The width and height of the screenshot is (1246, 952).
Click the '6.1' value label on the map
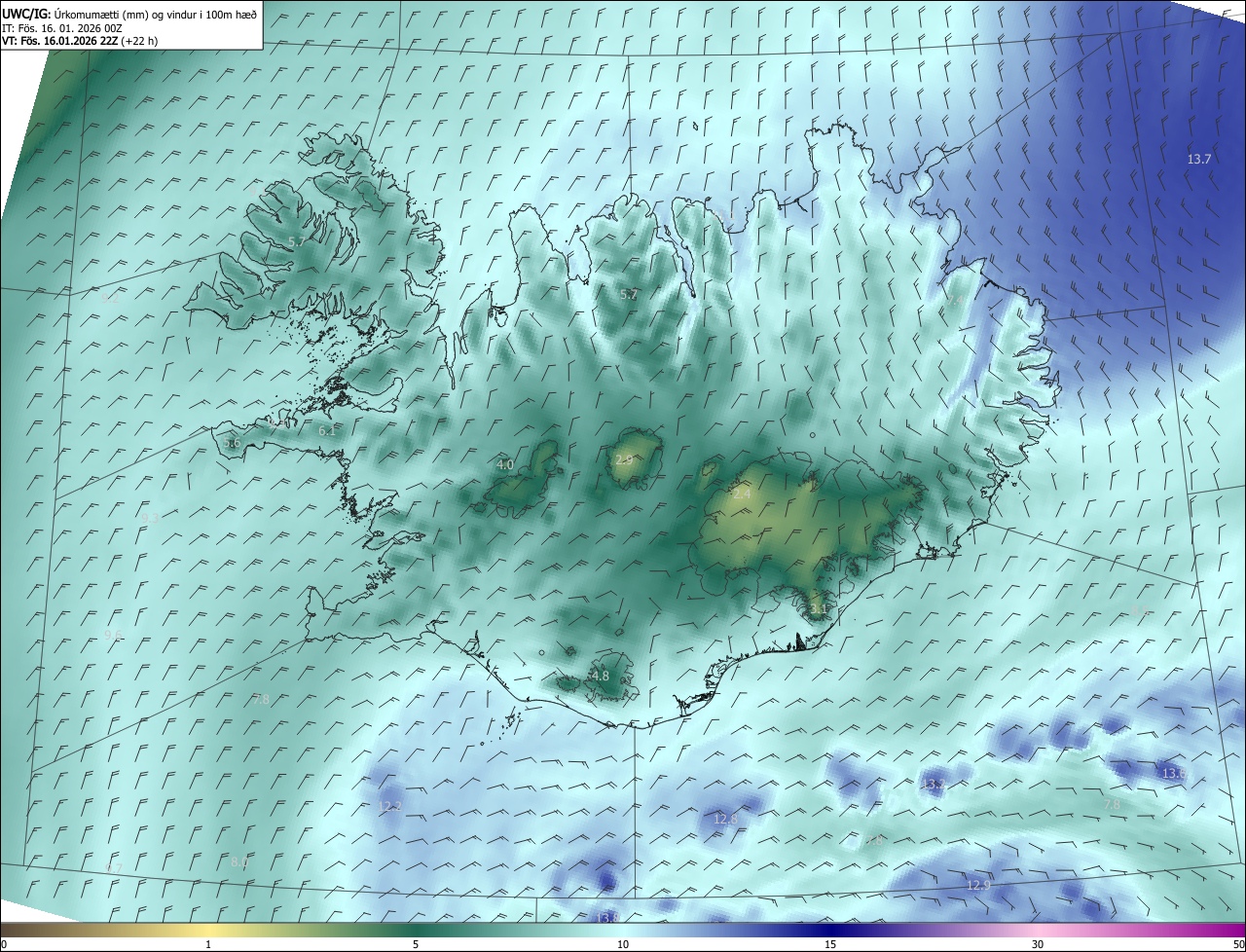click(327, 430)
